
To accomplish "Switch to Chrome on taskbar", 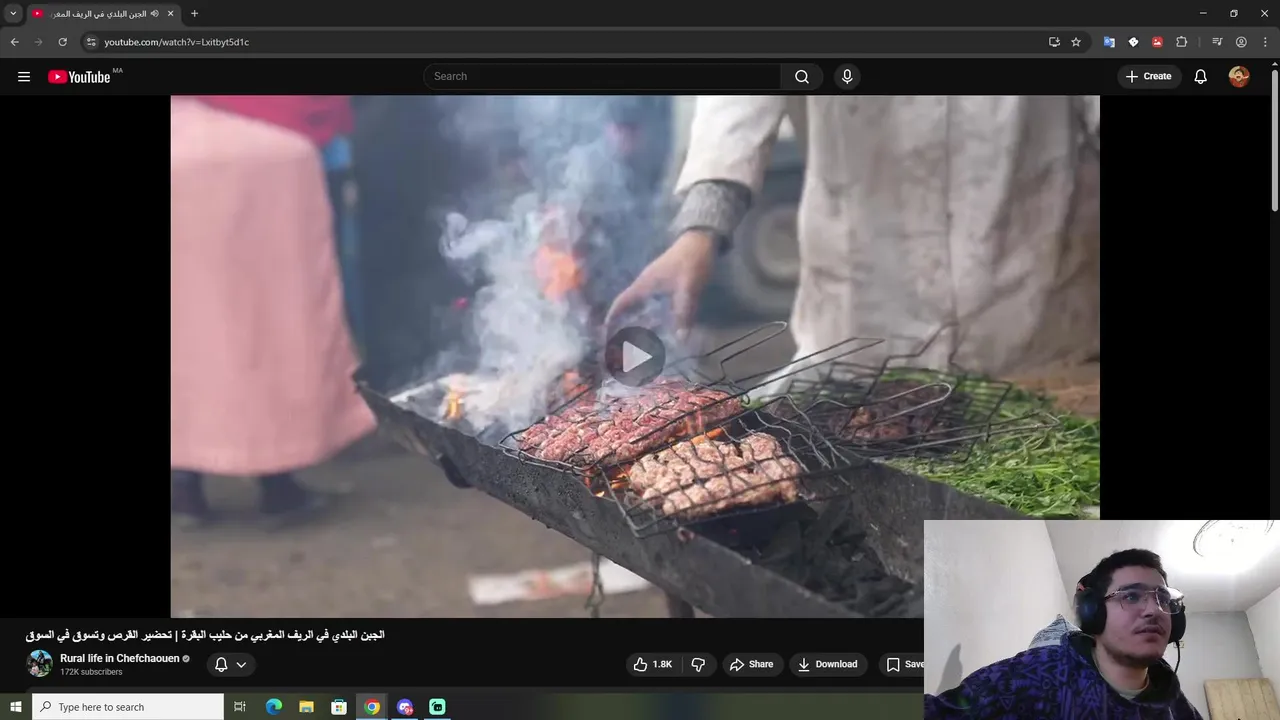I will click(x=372, y=707).
